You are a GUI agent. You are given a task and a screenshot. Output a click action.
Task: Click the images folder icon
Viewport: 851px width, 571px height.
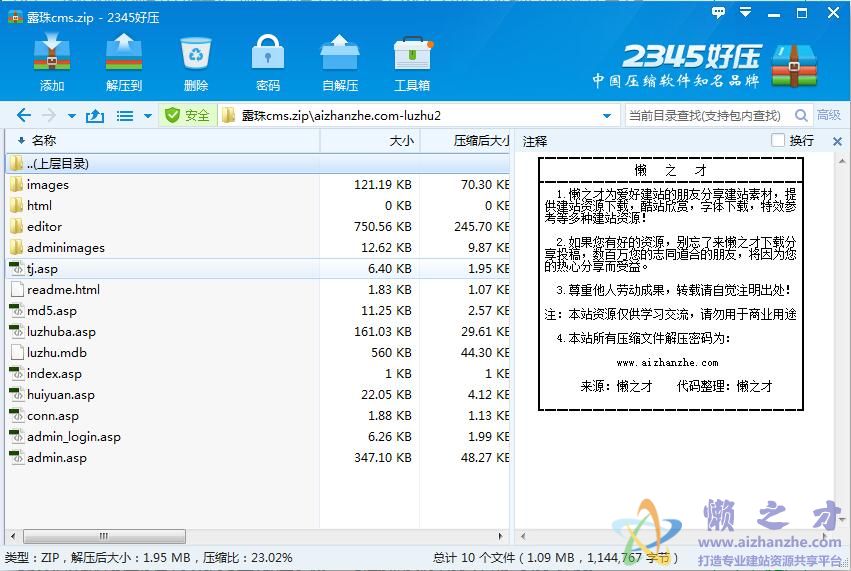(16, 185)
